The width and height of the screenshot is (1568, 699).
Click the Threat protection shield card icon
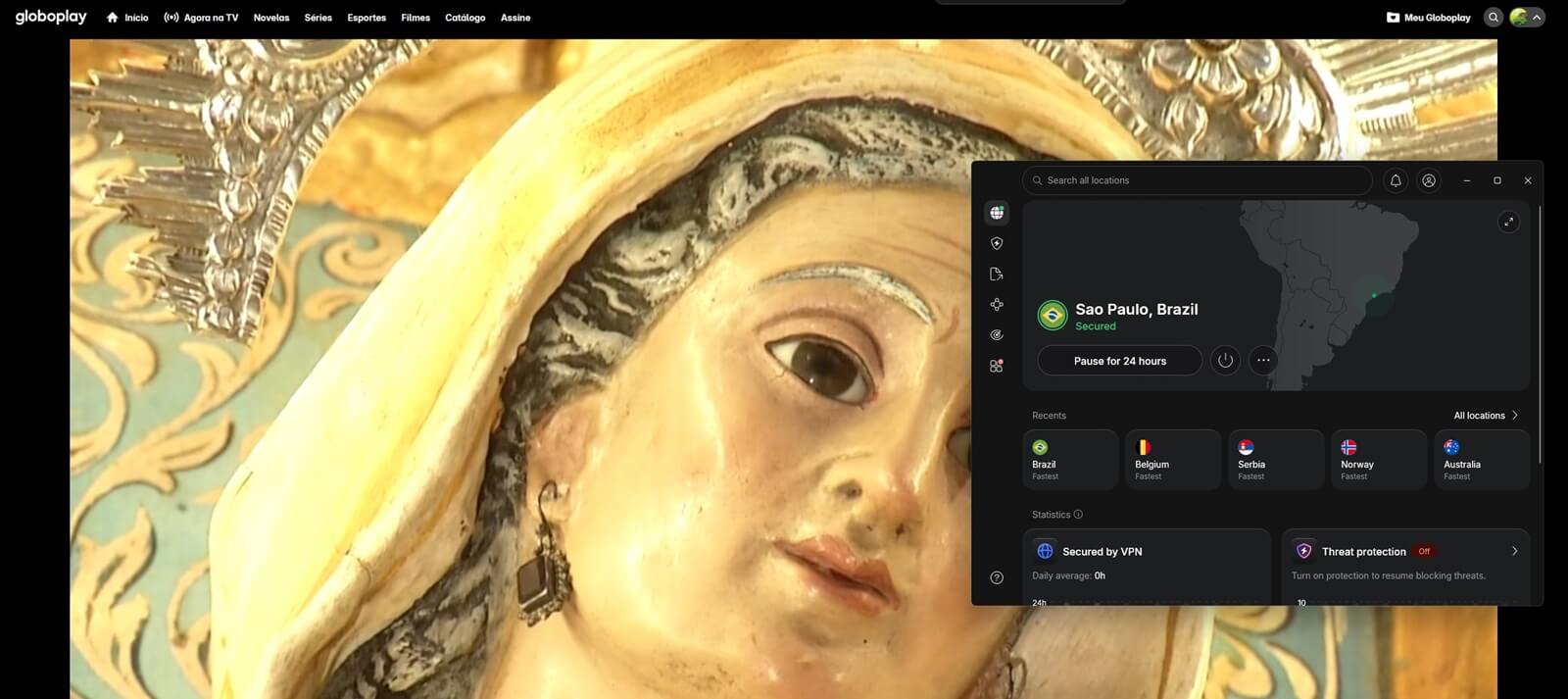(1304, 551)
